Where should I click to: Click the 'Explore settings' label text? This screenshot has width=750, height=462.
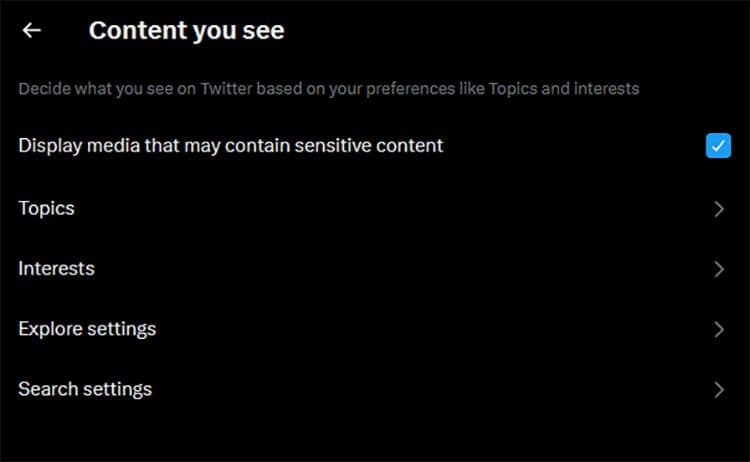(x=87, y=329)
